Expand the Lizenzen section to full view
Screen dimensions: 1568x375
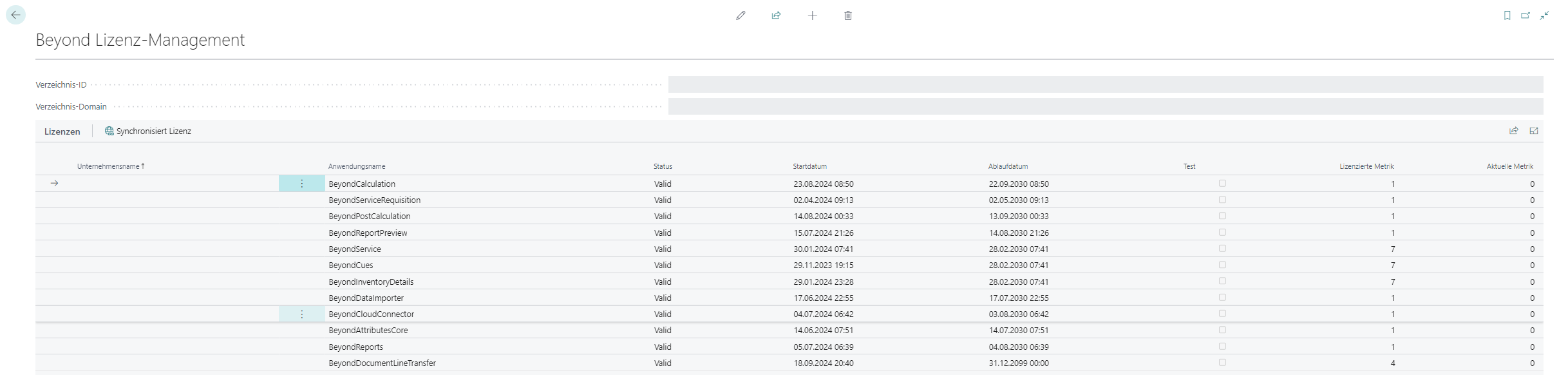[x=1534, y=131]
